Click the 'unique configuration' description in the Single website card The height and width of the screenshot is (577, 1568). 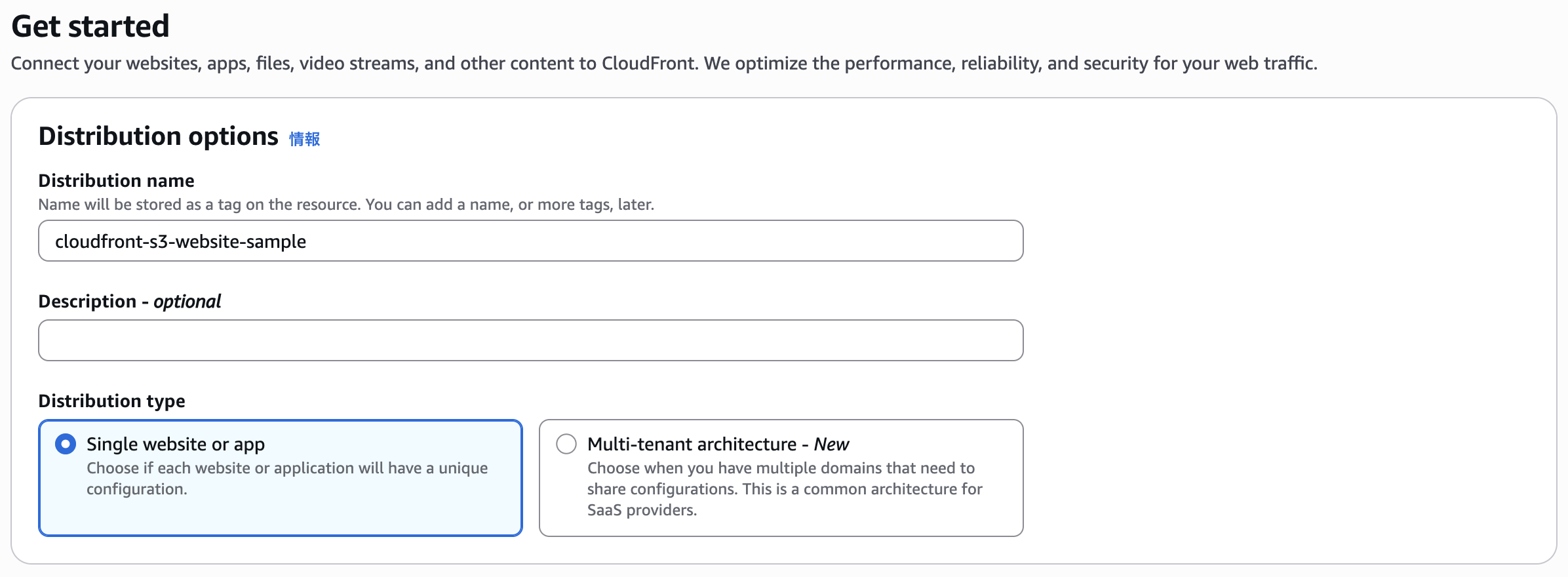(287, 478)
